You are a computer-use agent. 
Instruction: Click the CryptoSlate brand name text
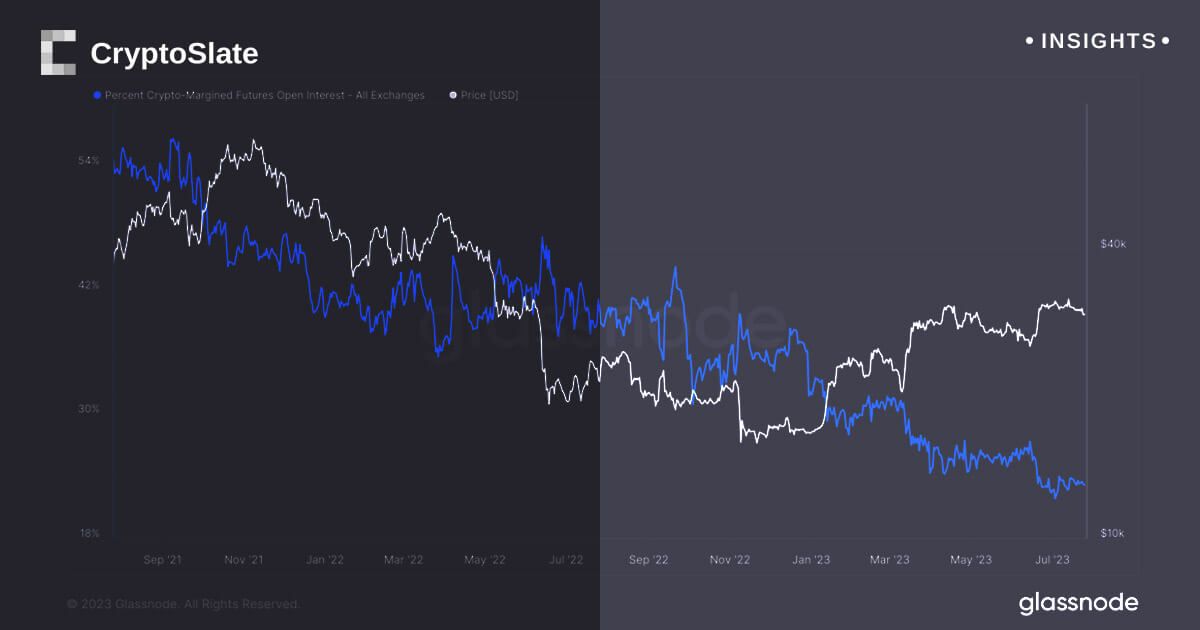[x=174, y=54]
